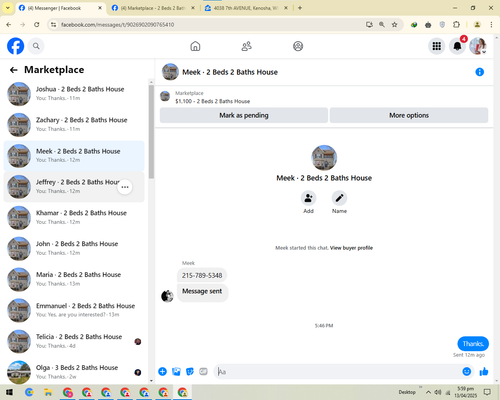
Task: Click Meek's chat header avatar
Action: pyautogui.click(x=170, y=72)
